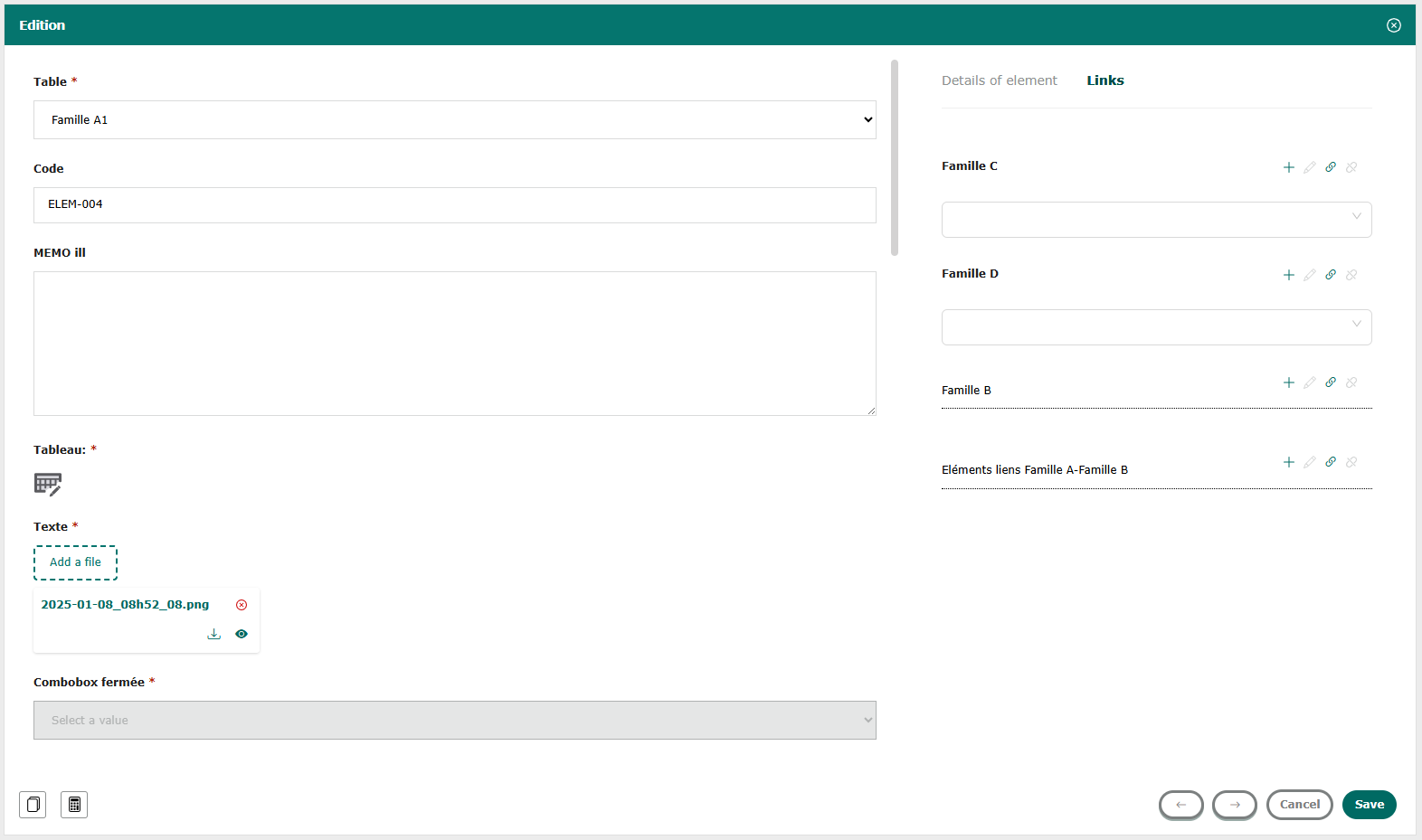This screenshot has height=840, width=1422.
Task: Add a new Famille C link
Action: point(1289,167)
